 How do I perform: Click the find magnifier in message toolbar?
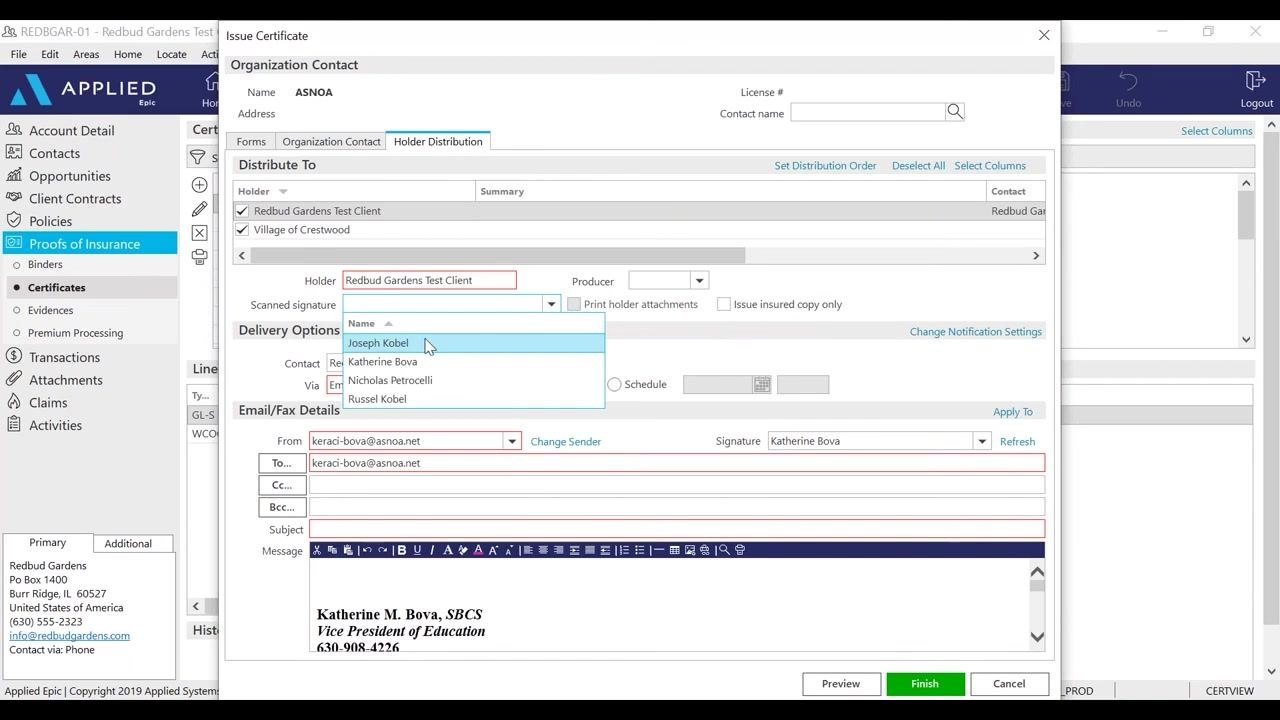coord(724,550)
